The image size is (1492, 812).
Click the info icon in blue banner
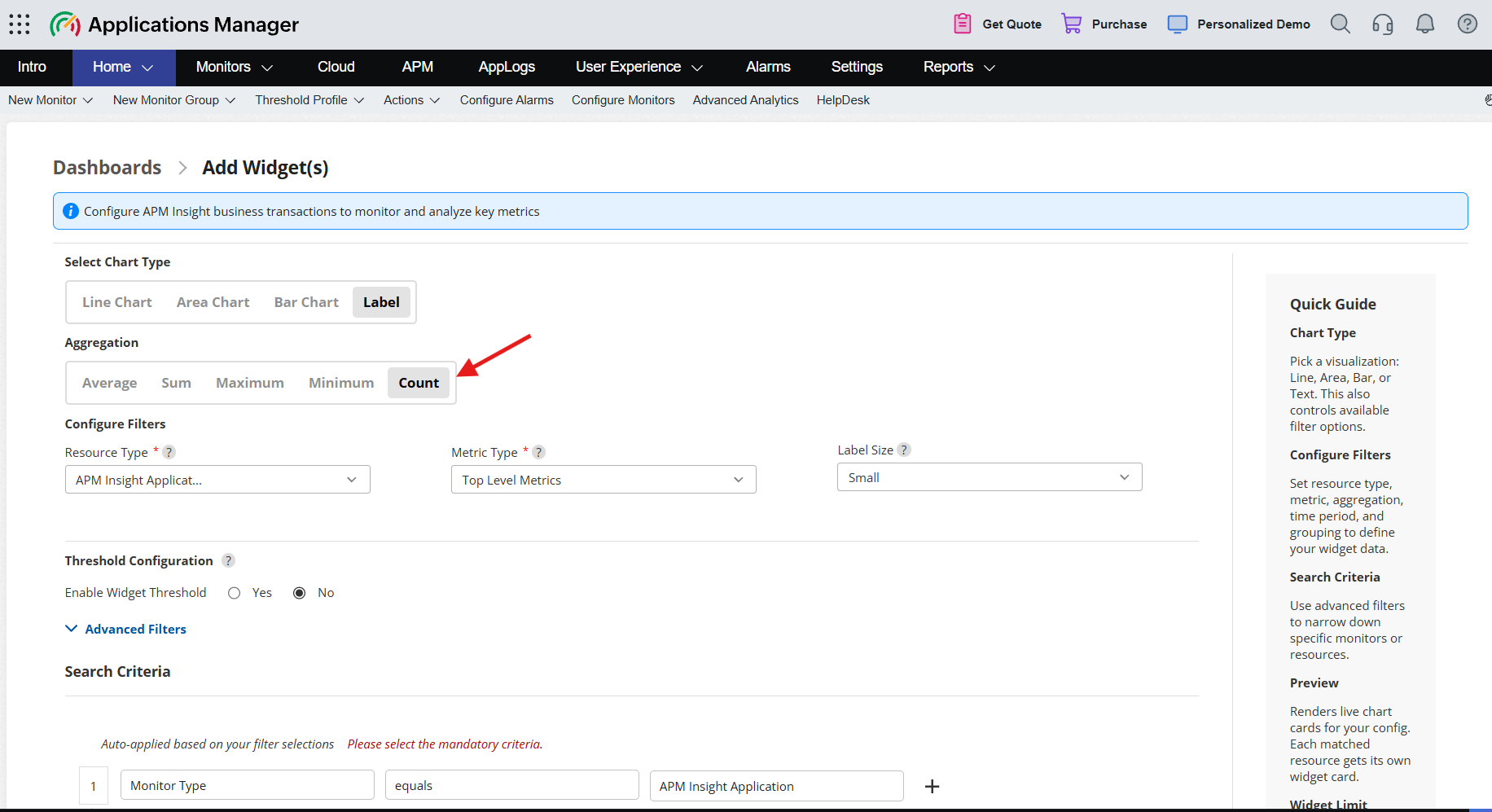point(71,211)
